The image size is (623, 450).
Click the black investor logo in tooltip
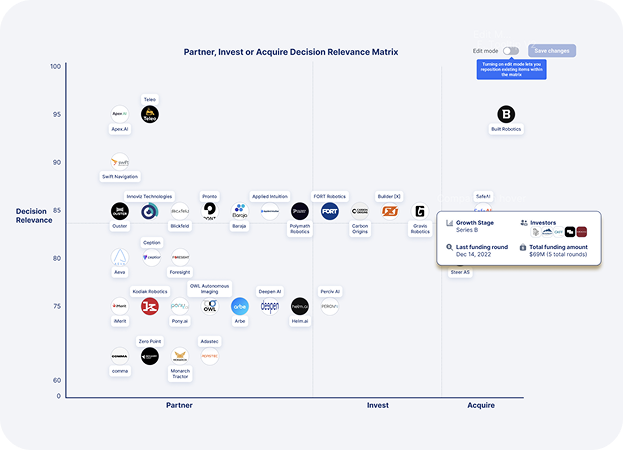point(570,232)
